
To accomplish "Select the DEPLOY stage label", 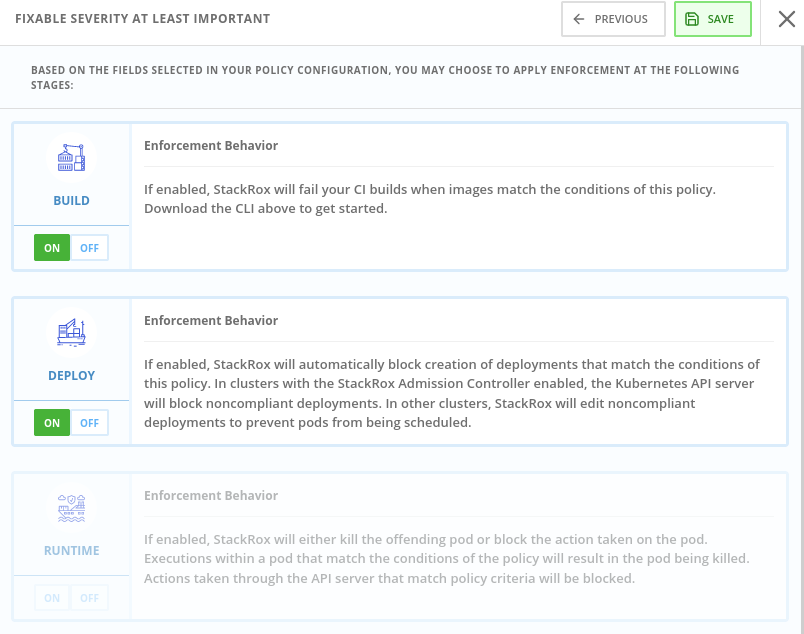I will click(x=71, y=375).
